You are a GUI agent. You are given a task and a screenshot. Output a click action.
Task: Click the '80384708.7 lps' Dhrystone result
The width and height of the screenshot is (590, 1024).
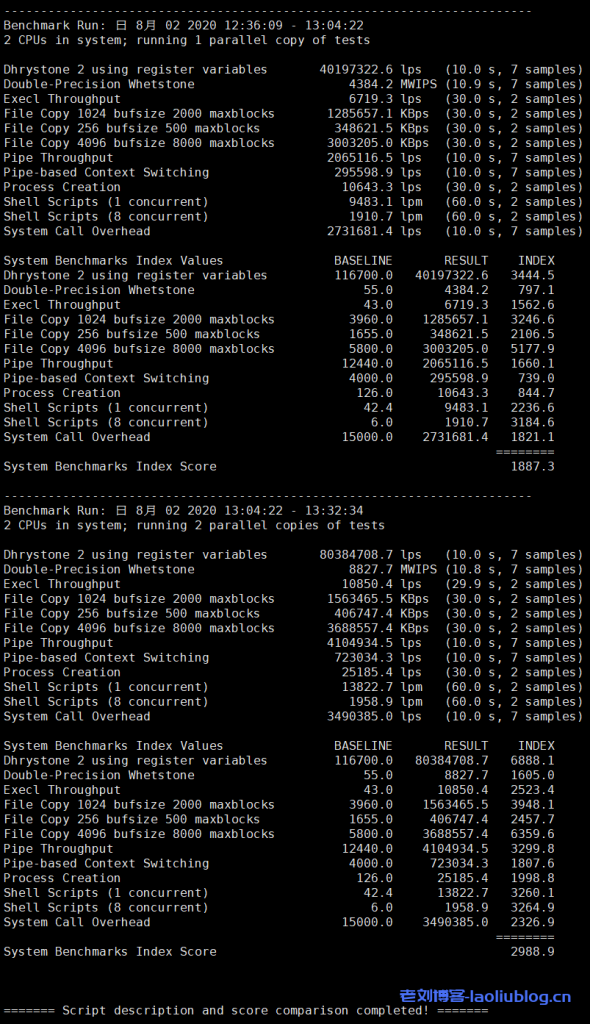click(x=370, y=555)
